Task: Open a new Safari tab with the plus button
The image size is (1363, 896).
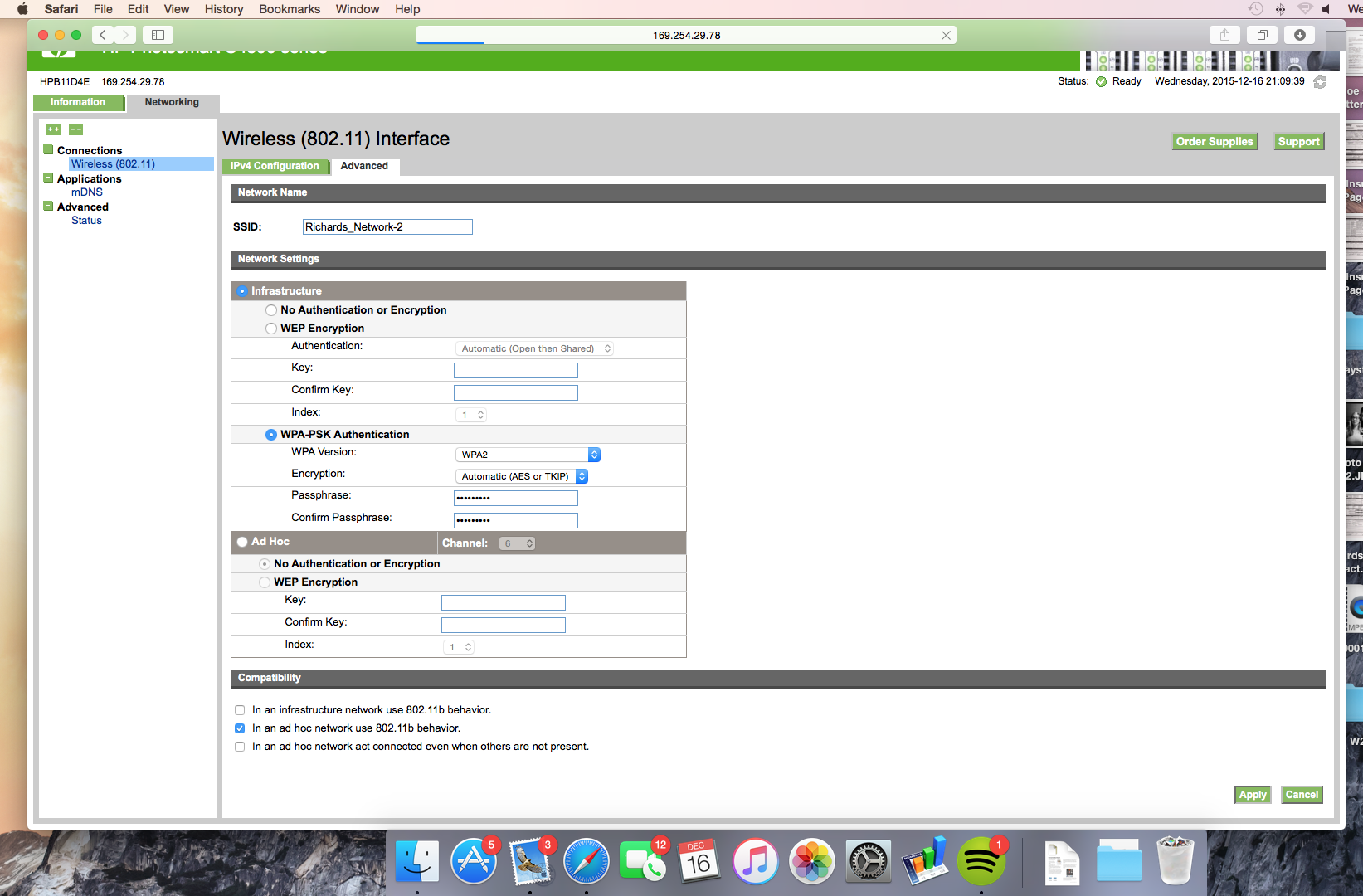Action: pyautogui.click(x=1336, y=41)
